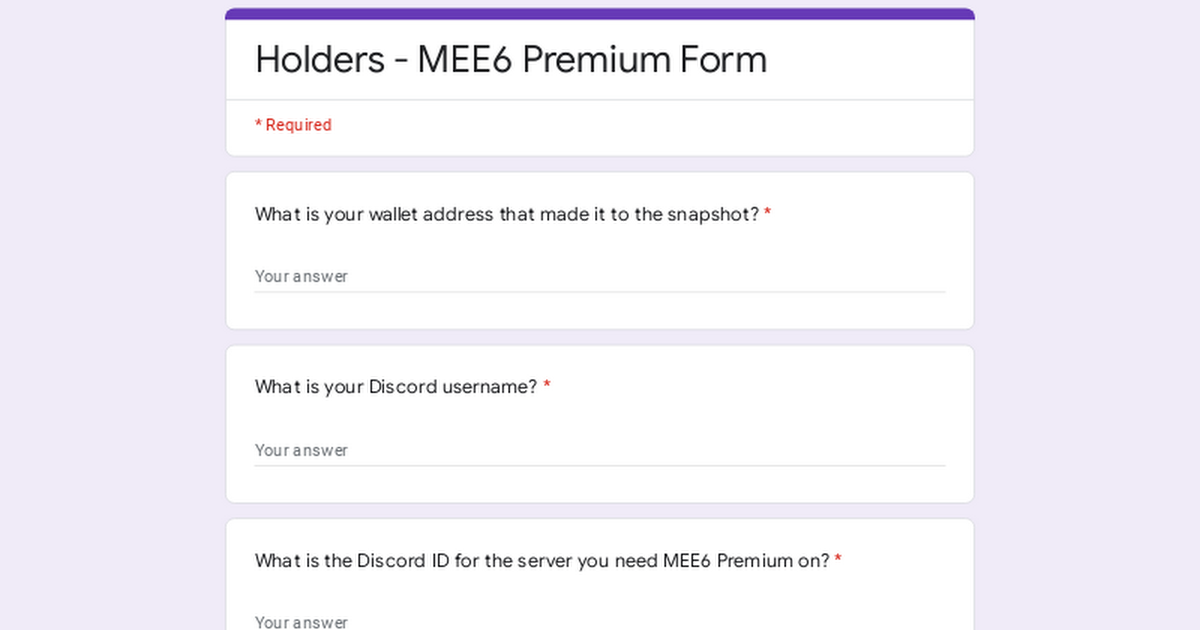Image resolution: width=1200 pixels, height=630 pixels.
Task: Click the red asterisk after server ID question
Action: [x=838, y=560]
